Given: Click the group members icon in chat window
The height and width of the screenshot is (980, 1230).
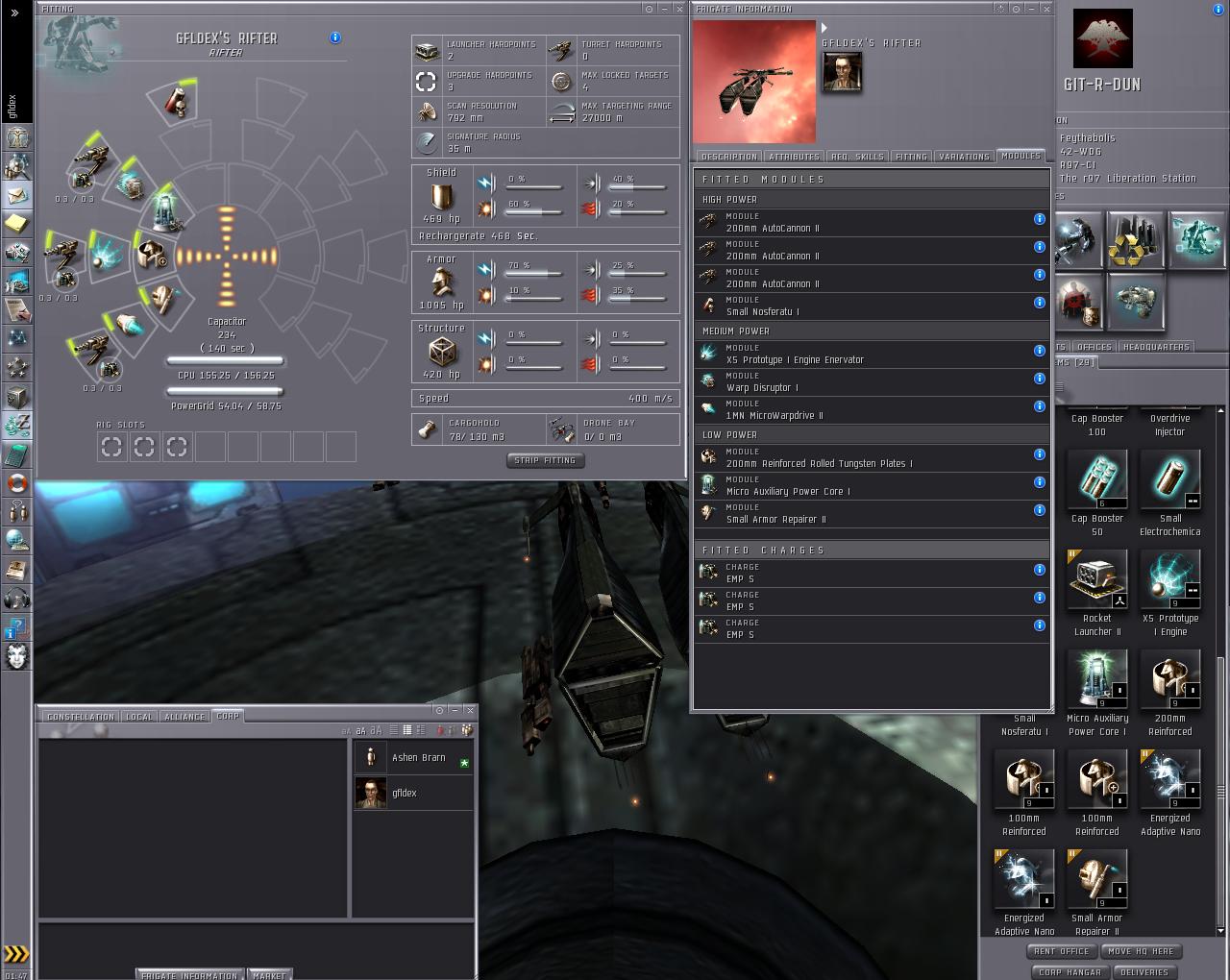Looking at the screenshot, I should [x=467, y=730].
